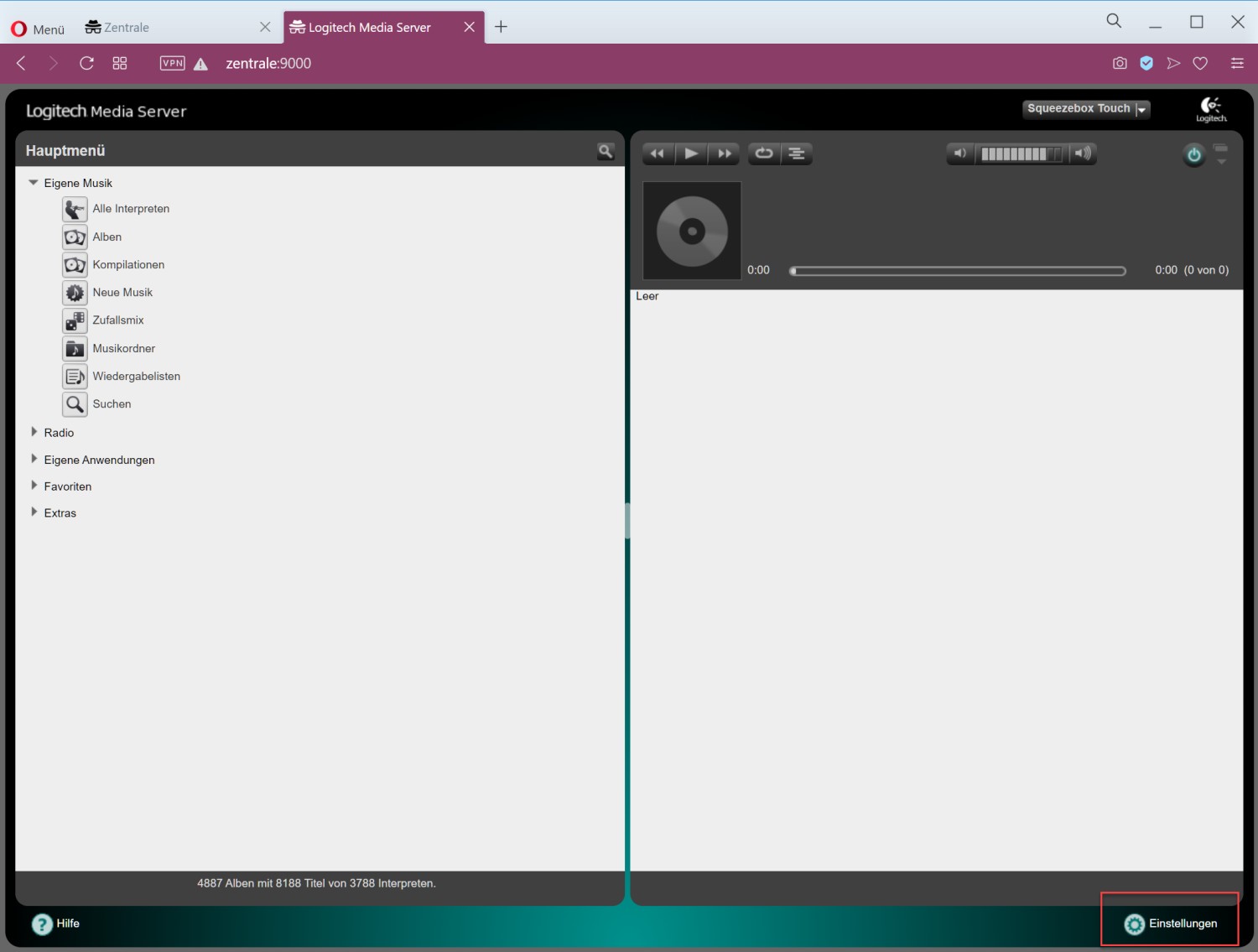The height and width of the screenshot is (952, 1258).
Task: Click the Logitech logo
Action: click(1211, 109)
